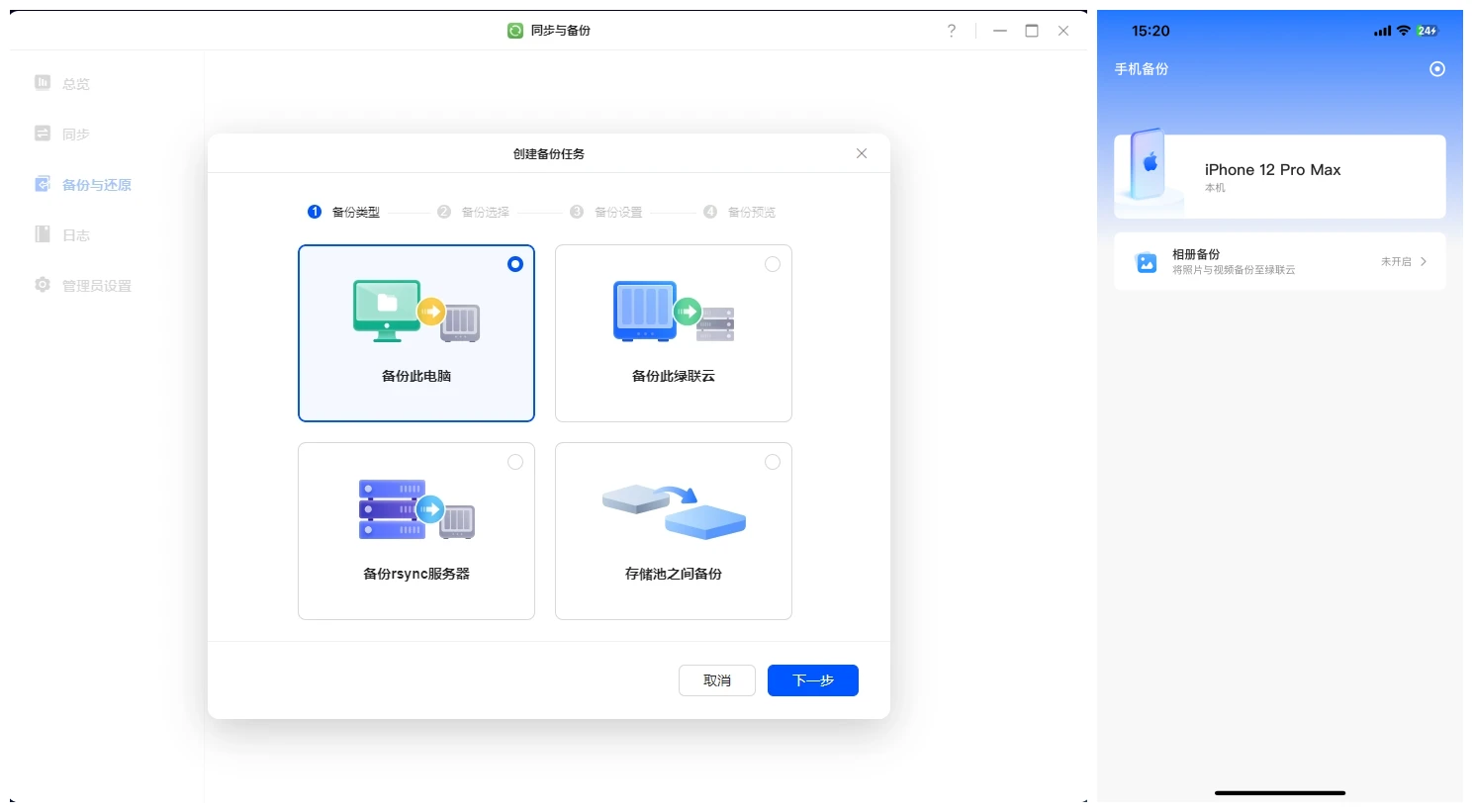Open the iPhone 12 Pro Max device card
1473x812 pixels.
[x=1279, y=177]
